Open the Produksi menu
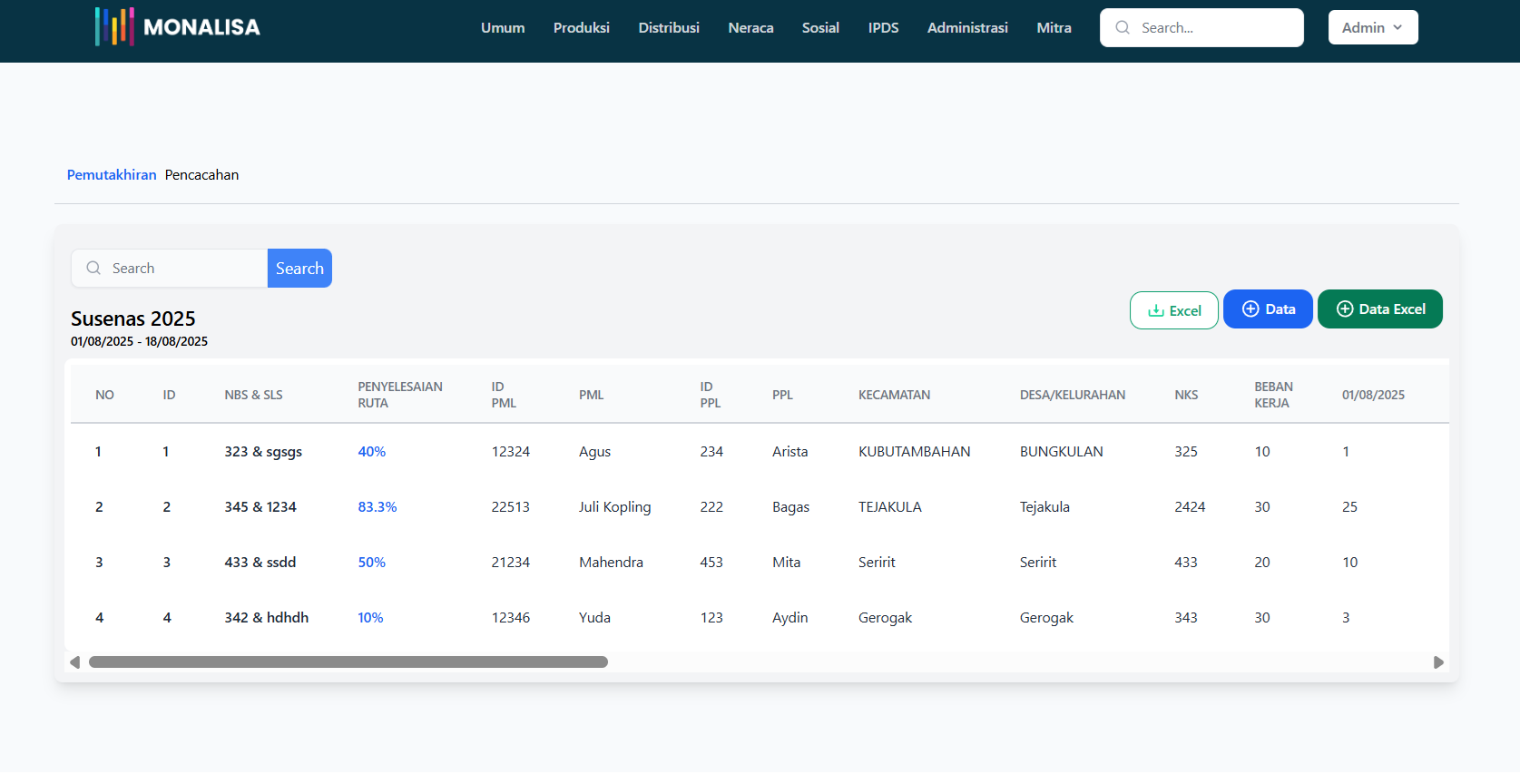 point(582,27)
